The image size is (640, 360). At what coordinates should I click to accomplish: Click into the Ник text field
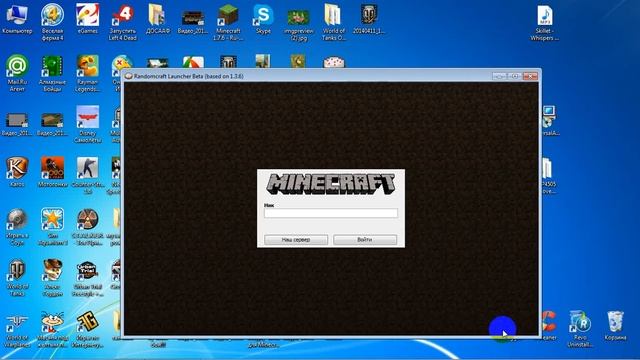pyautogui.click(x=331, y=213)
